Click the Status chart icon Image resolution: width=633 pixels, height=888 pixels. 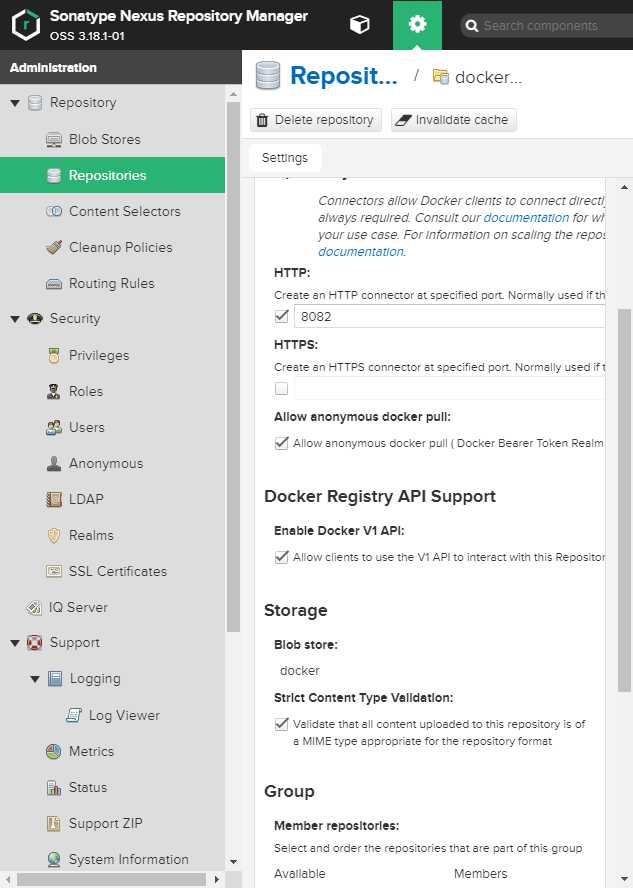point(54,788)
